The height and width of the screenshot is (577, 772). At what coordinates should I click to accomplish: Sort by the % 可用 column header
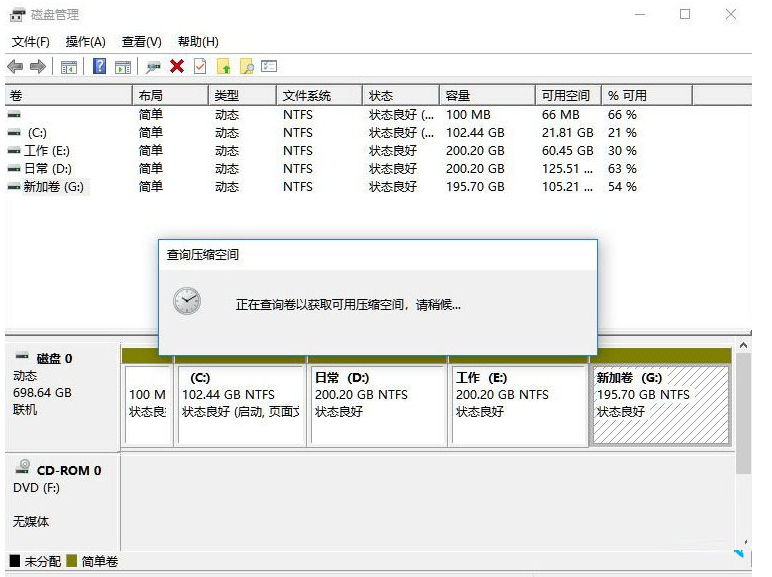pos(647,96)
